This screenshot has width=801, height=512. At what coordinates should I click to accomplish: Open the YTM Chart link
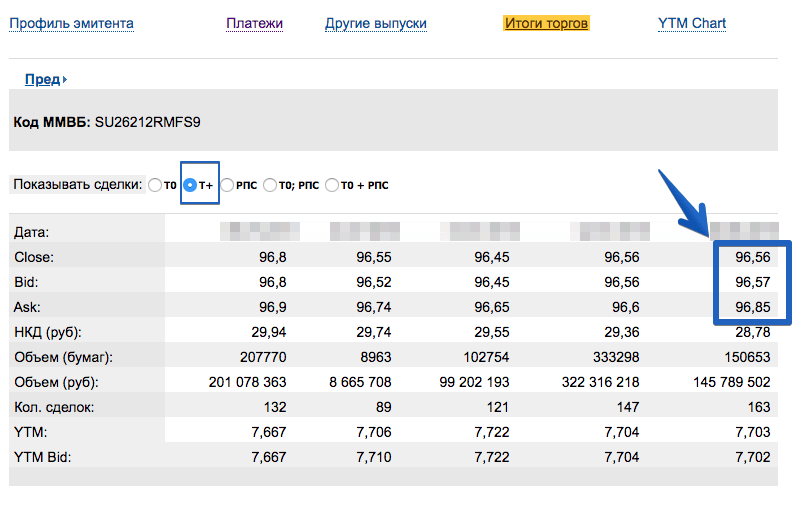click(x=692, y=24)
